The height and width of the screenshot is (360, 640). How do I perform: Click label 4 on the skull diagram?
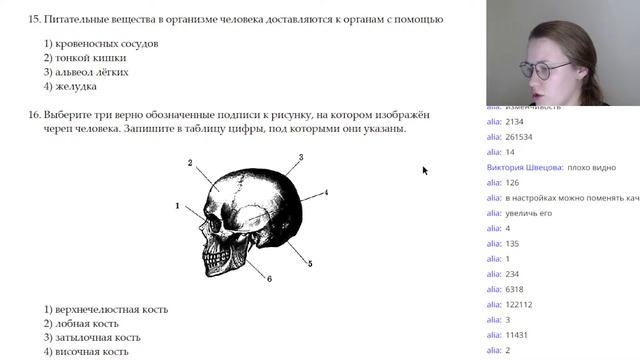pyautogui.click(x=326, y=192)
